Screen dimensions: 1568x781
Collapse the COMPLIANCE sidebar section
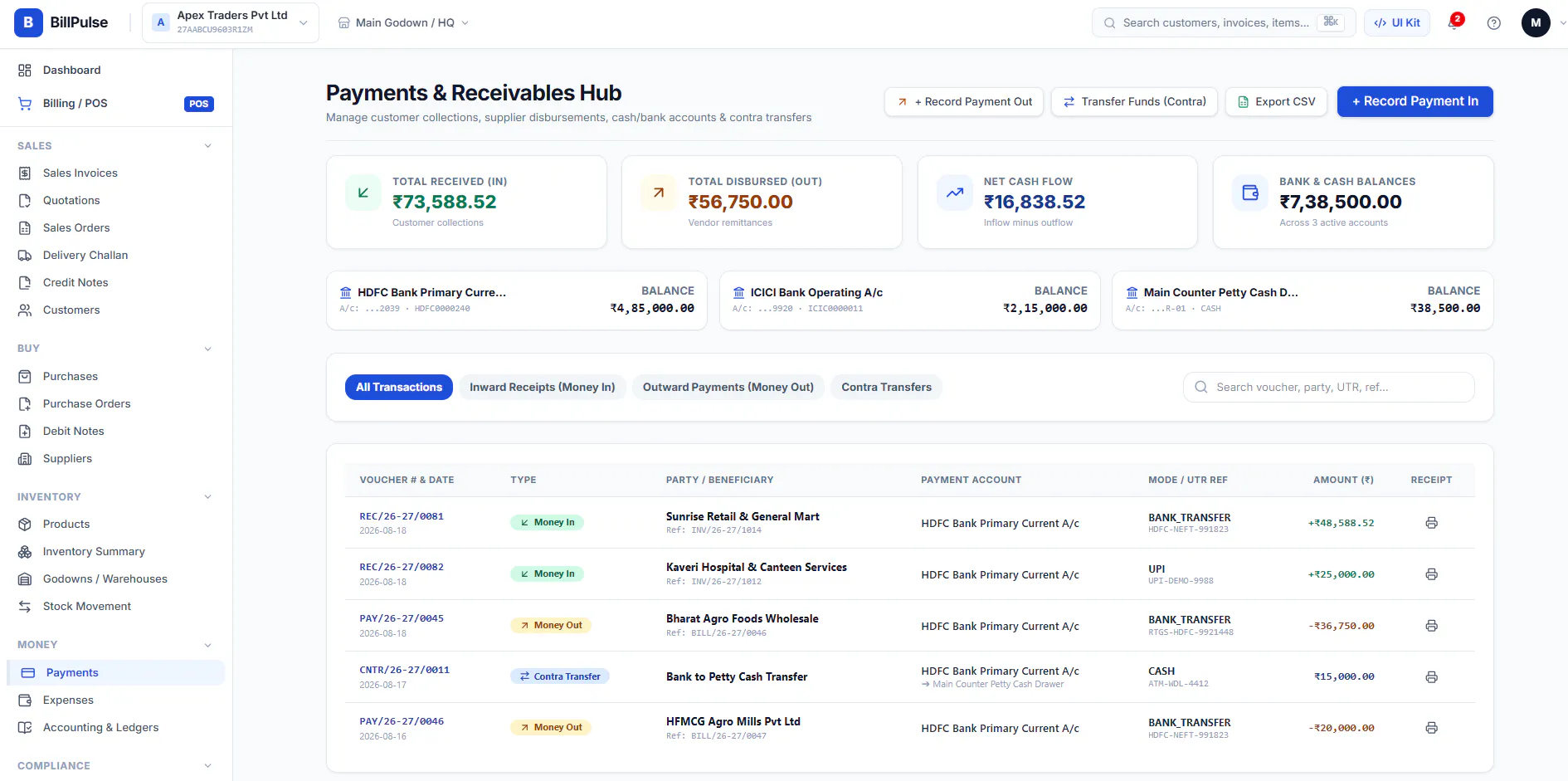[207, 766]
